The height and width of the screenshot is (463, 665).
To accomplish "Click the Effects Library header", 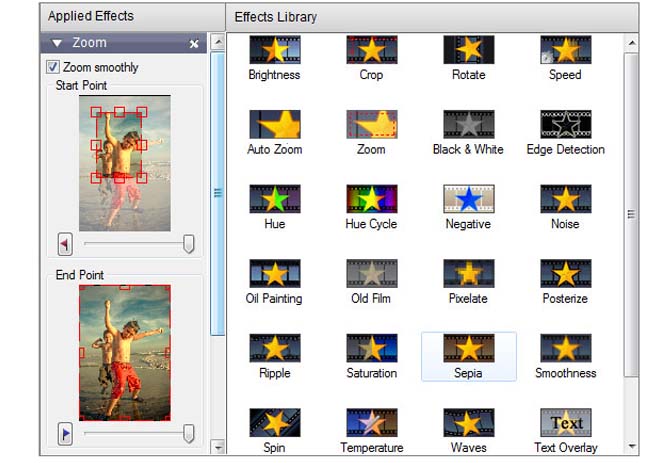I will point(275,17).
